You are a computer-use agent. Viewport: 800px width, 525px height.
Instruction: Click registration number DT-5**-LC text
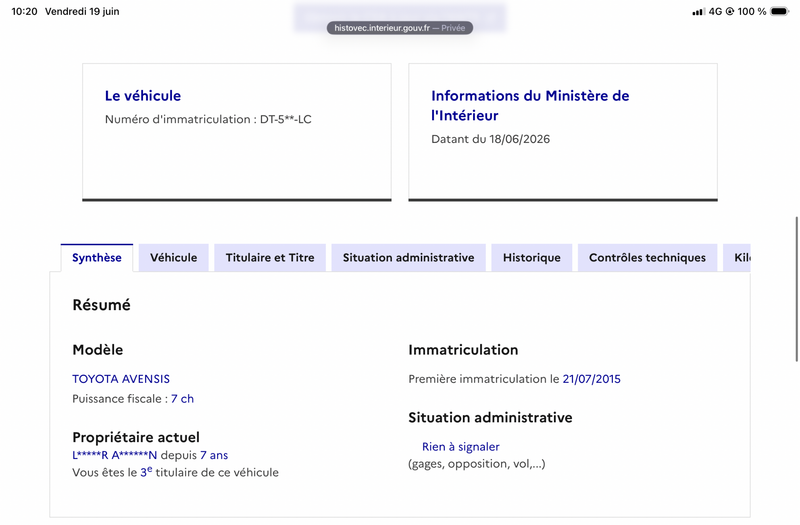286,119
